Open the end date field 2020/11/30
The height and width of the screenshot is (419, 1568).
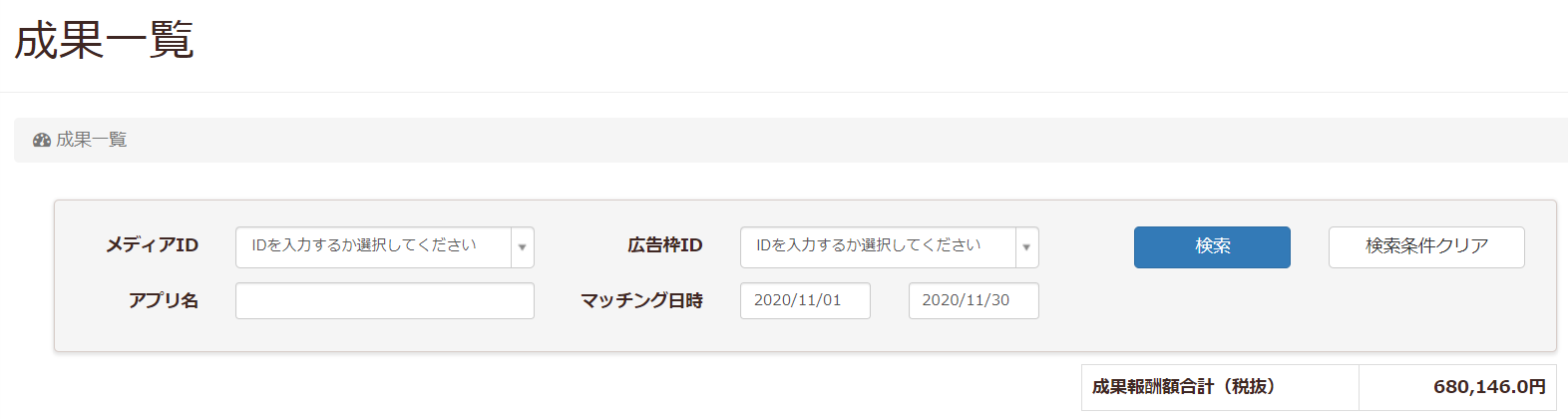coord(973,301)
